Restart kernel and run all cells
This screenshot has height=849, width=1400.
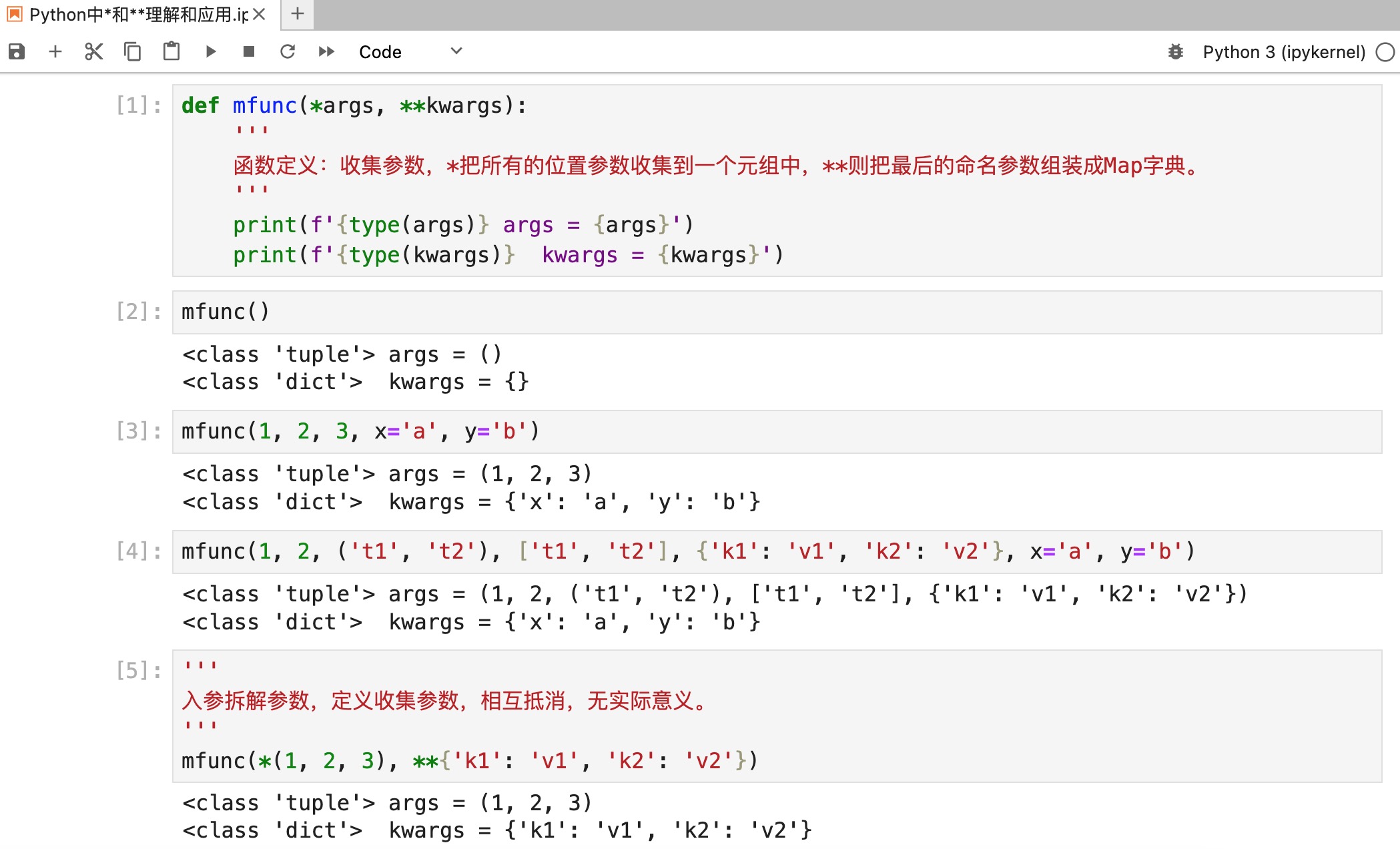coord(326,51)
